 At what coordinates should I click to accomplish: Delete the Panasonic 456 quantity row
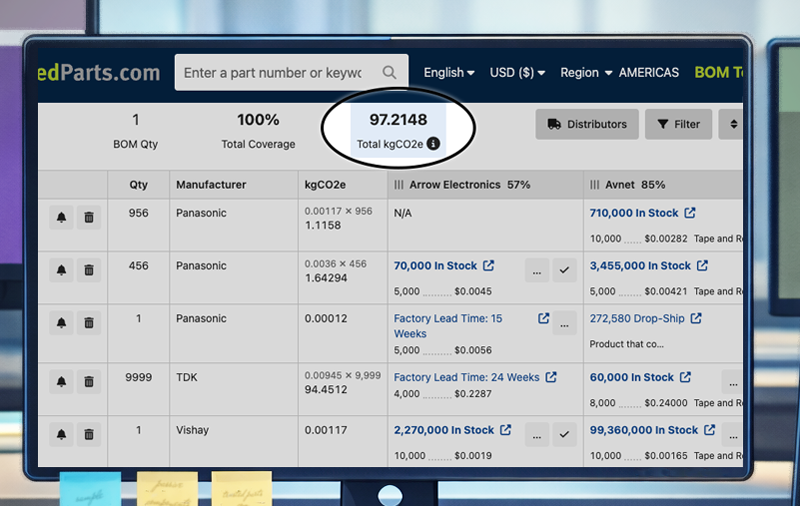click(89, 270)
